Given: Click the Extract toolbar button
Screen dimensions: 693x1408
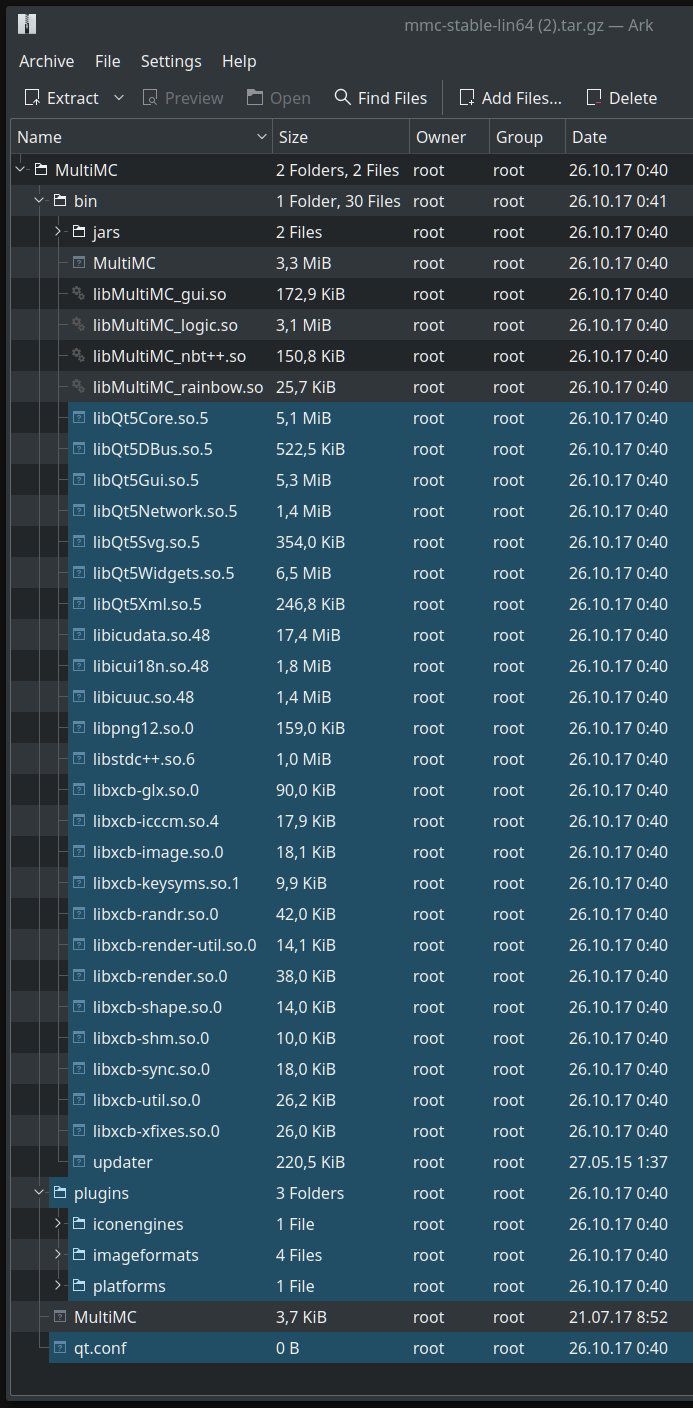Looking at the screenshot, I should [x=61, y=98].
